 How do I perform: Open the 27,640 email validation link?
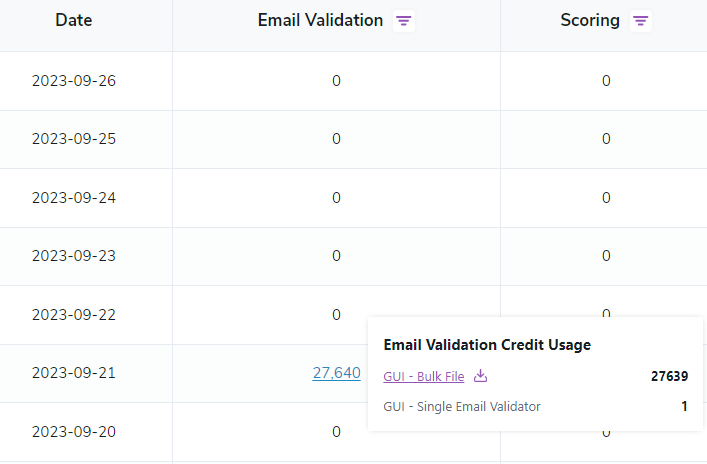coord(336,373)
